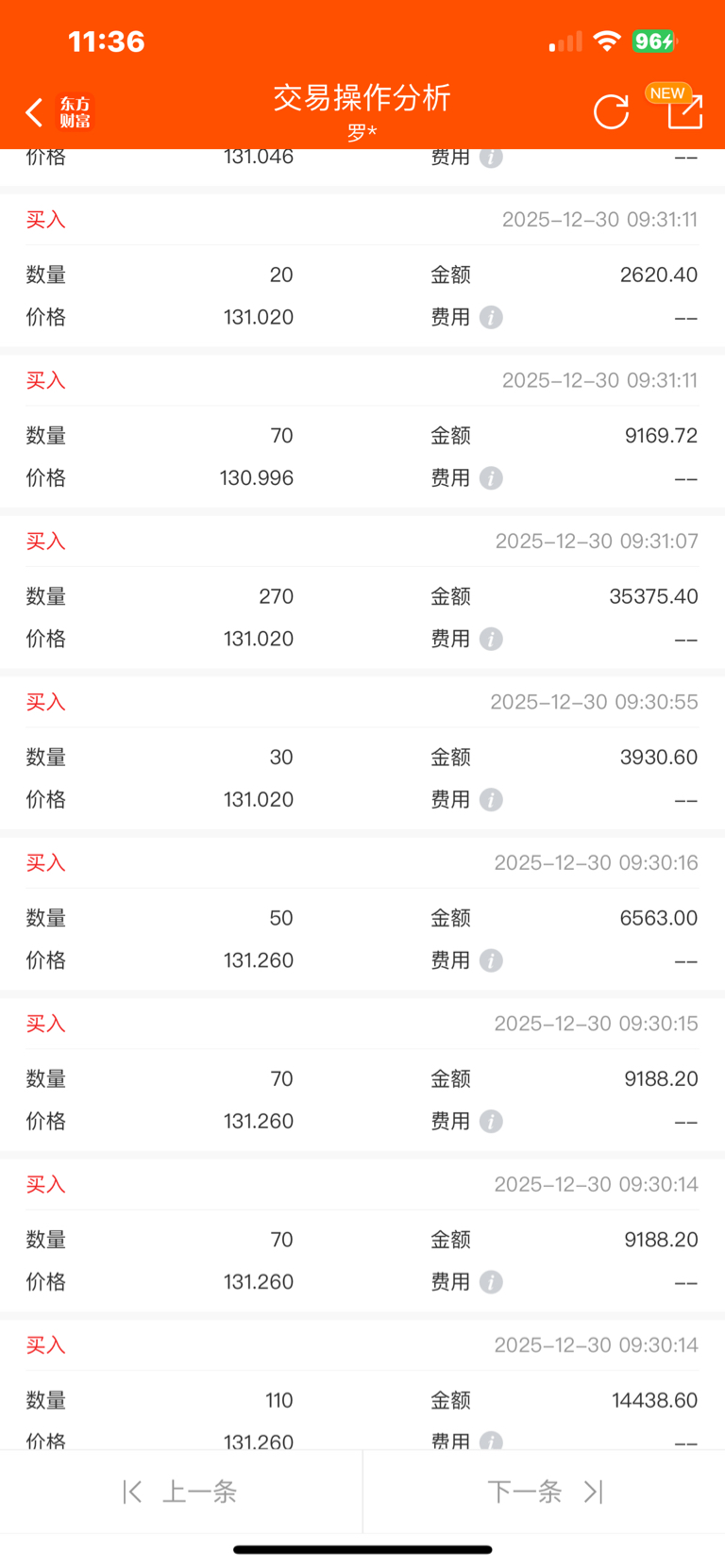This screenshot has width=725, height=1568.
Task: Tap fee info icon for 09:30:15 trade
Action: pos(491,1122)
